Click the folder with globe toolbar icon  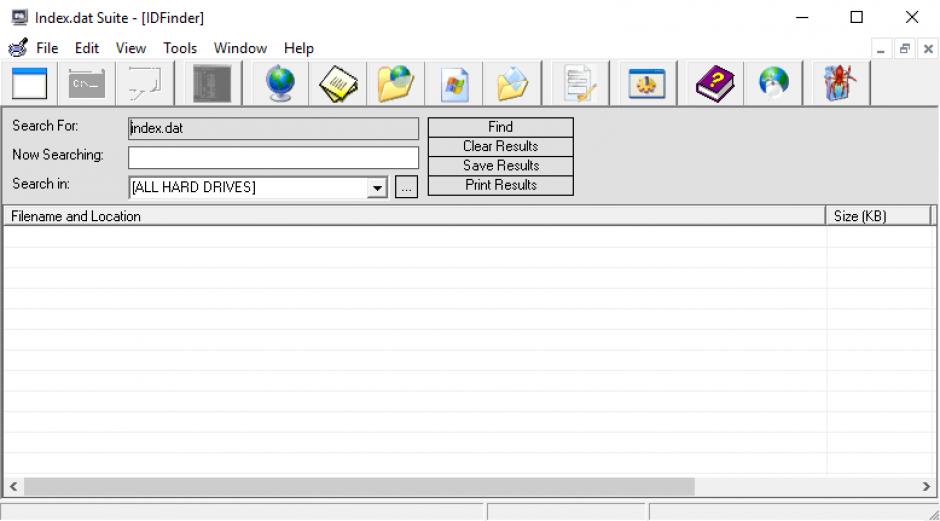pyautogui.click(x=395, y=83)
